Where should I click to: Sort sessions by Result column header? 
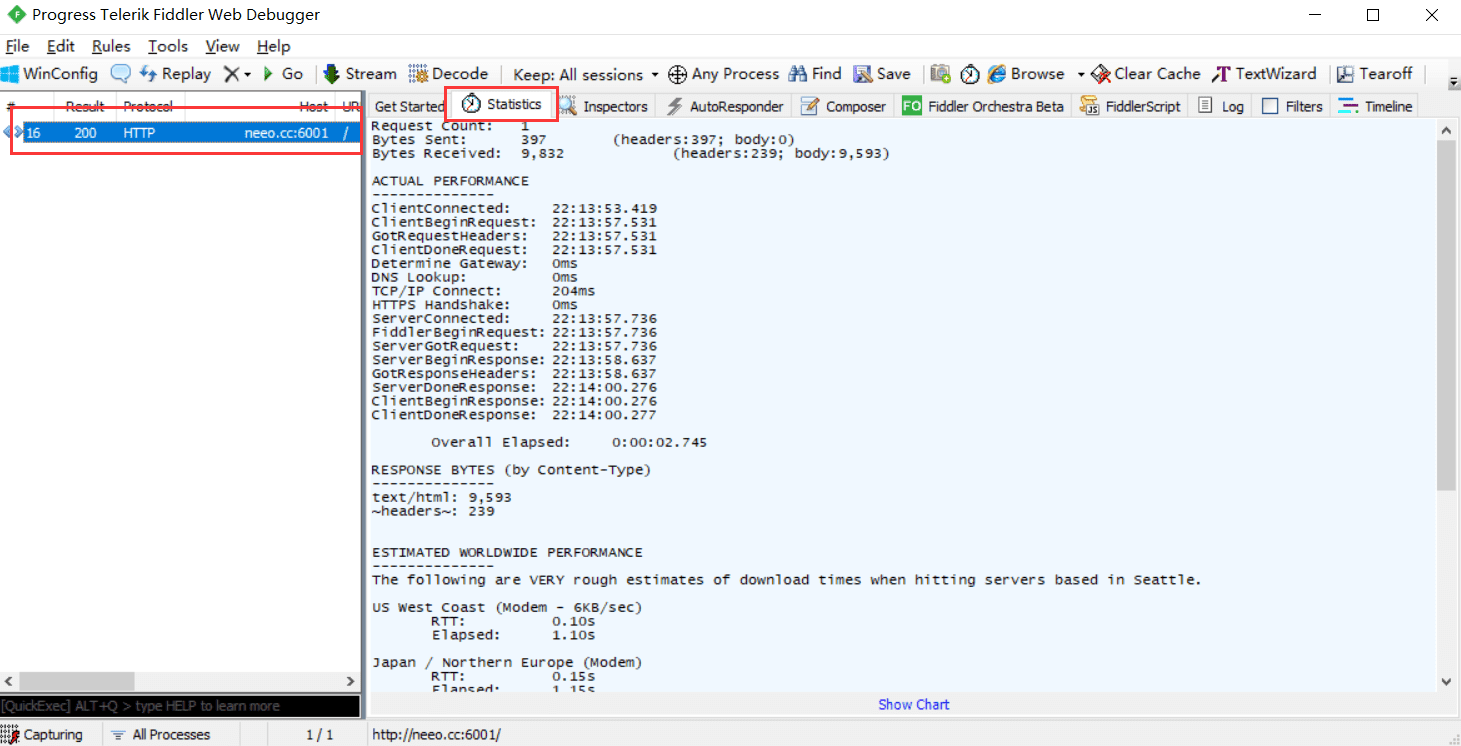pyautogui.click(x=85, y=106)
